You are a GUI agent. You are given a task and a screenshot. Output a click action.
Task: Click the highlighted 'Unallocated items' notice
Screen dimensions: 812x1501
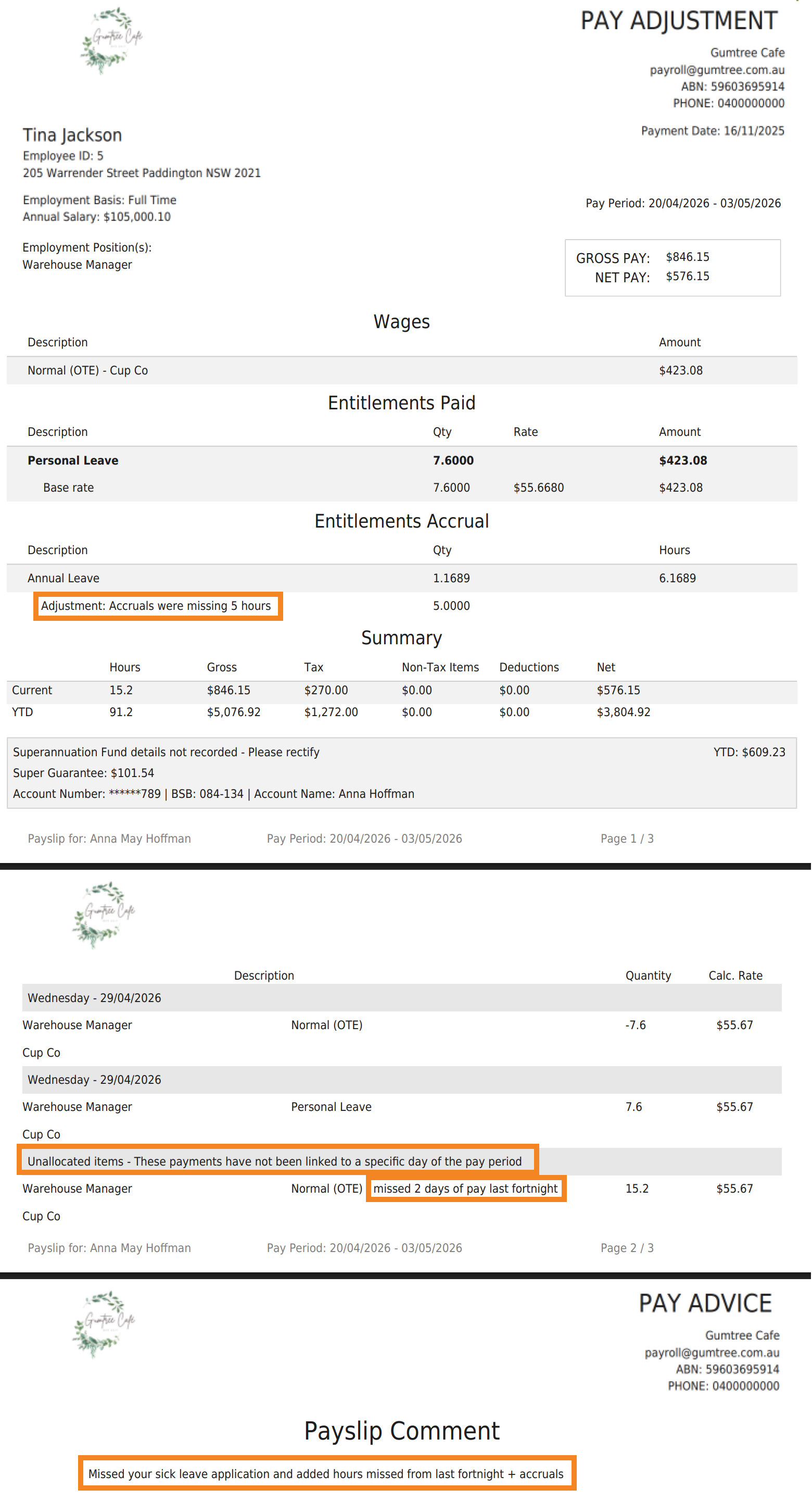(278, 1161)
